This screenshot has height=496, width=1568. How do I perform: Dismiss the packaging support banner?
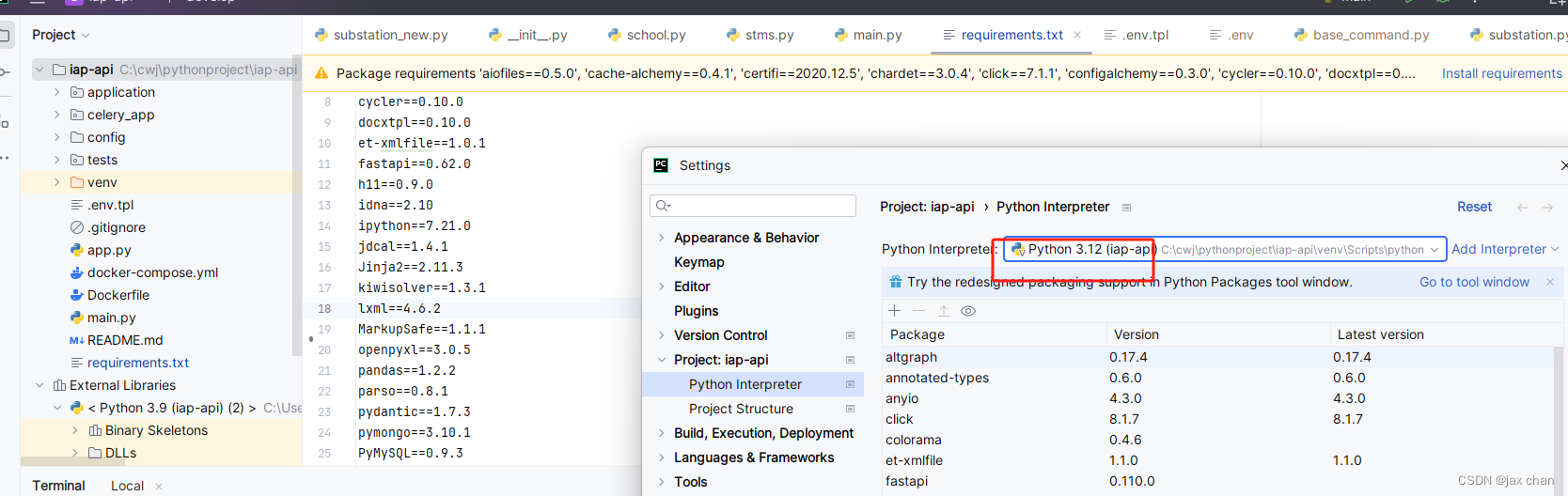coord(1550,282)
